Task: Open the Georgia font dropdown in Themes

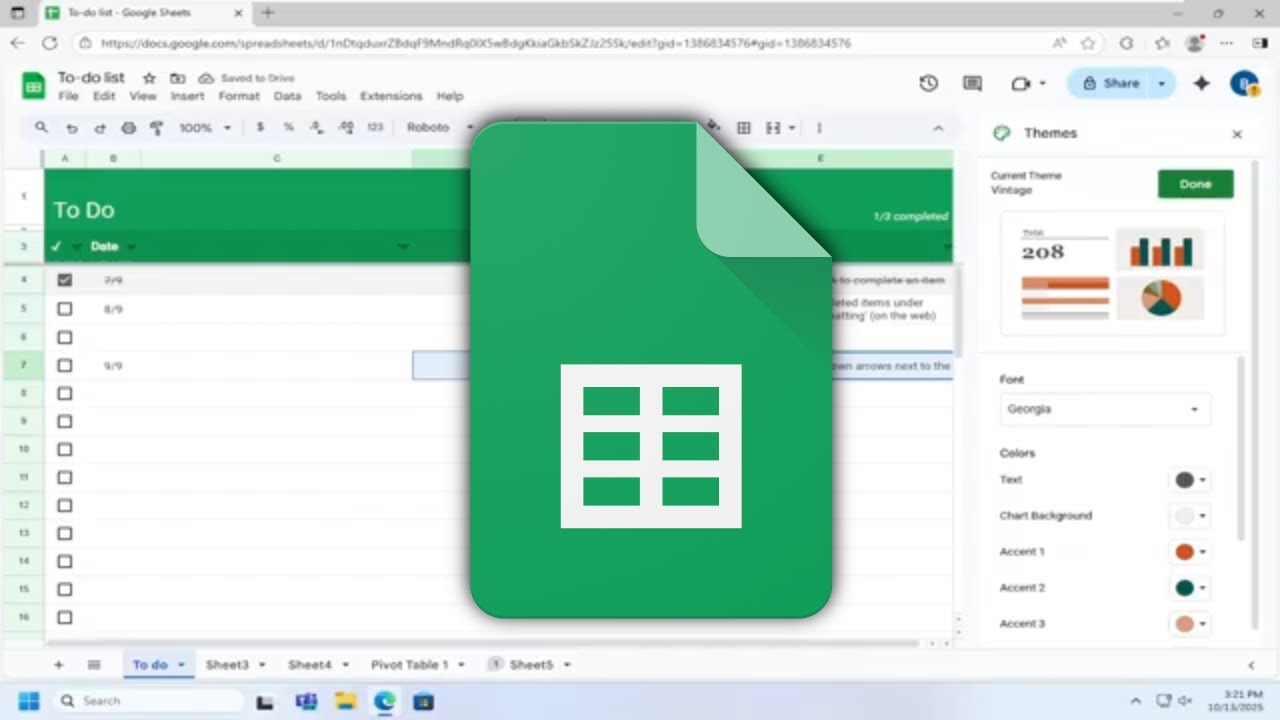Action: [x=1105, y=409]
